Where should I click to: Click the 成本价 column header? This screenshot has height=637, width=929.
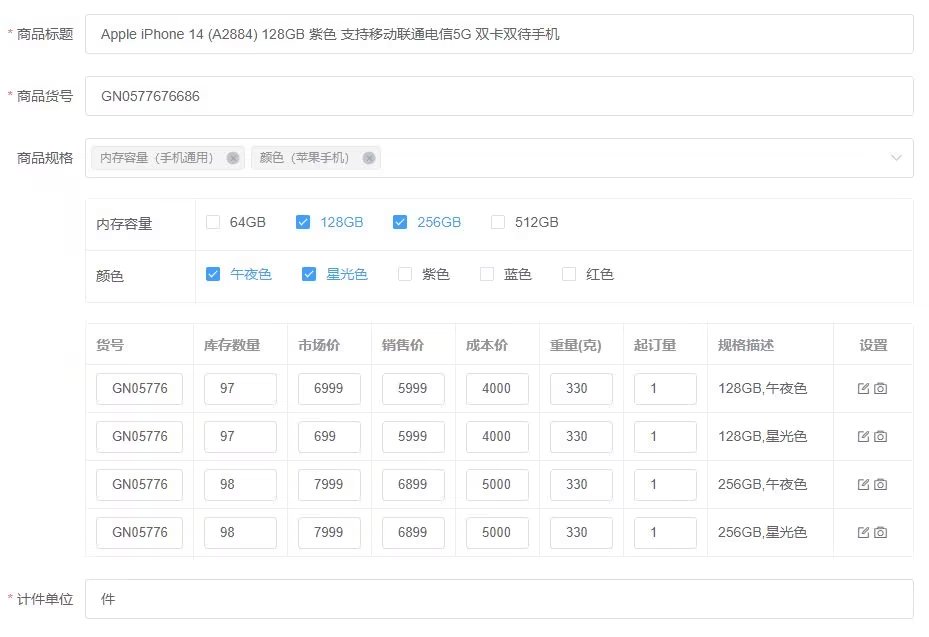(487, 345)
